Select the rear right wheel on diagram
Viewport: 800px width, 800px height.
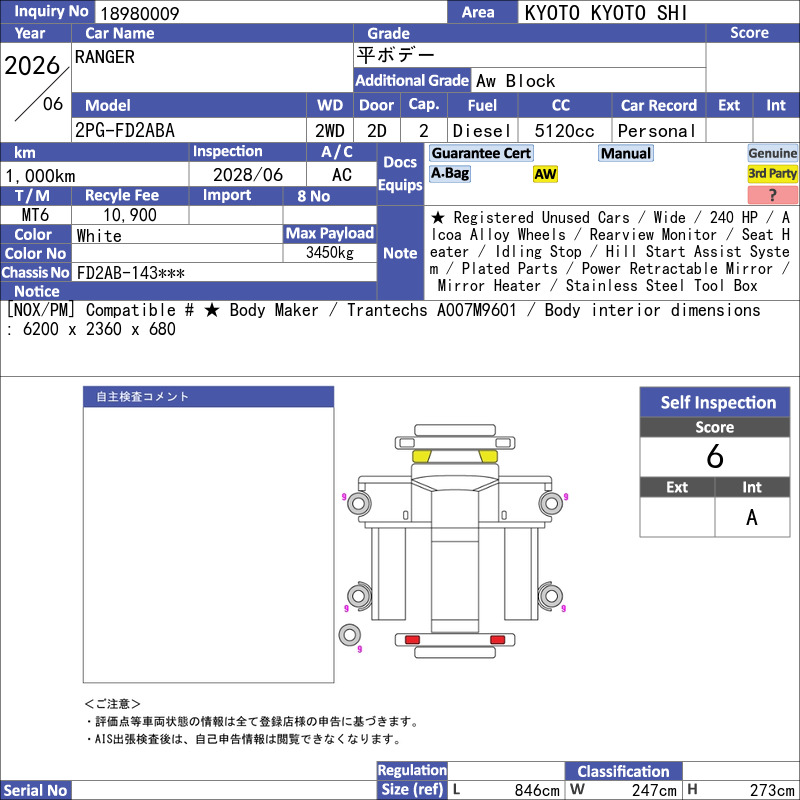551,595
